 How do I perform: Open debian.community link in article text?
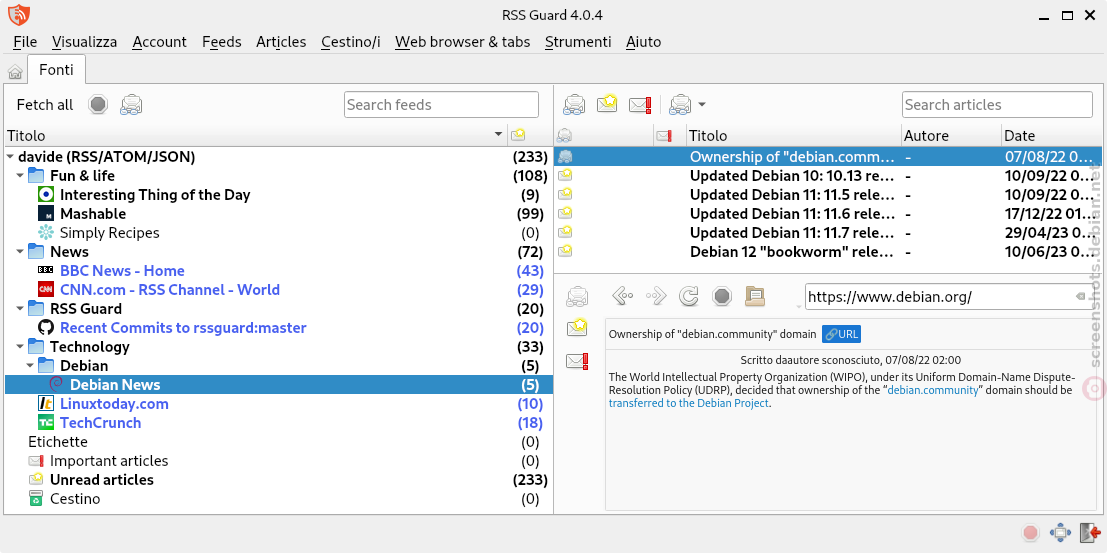[x=933, y=390]
